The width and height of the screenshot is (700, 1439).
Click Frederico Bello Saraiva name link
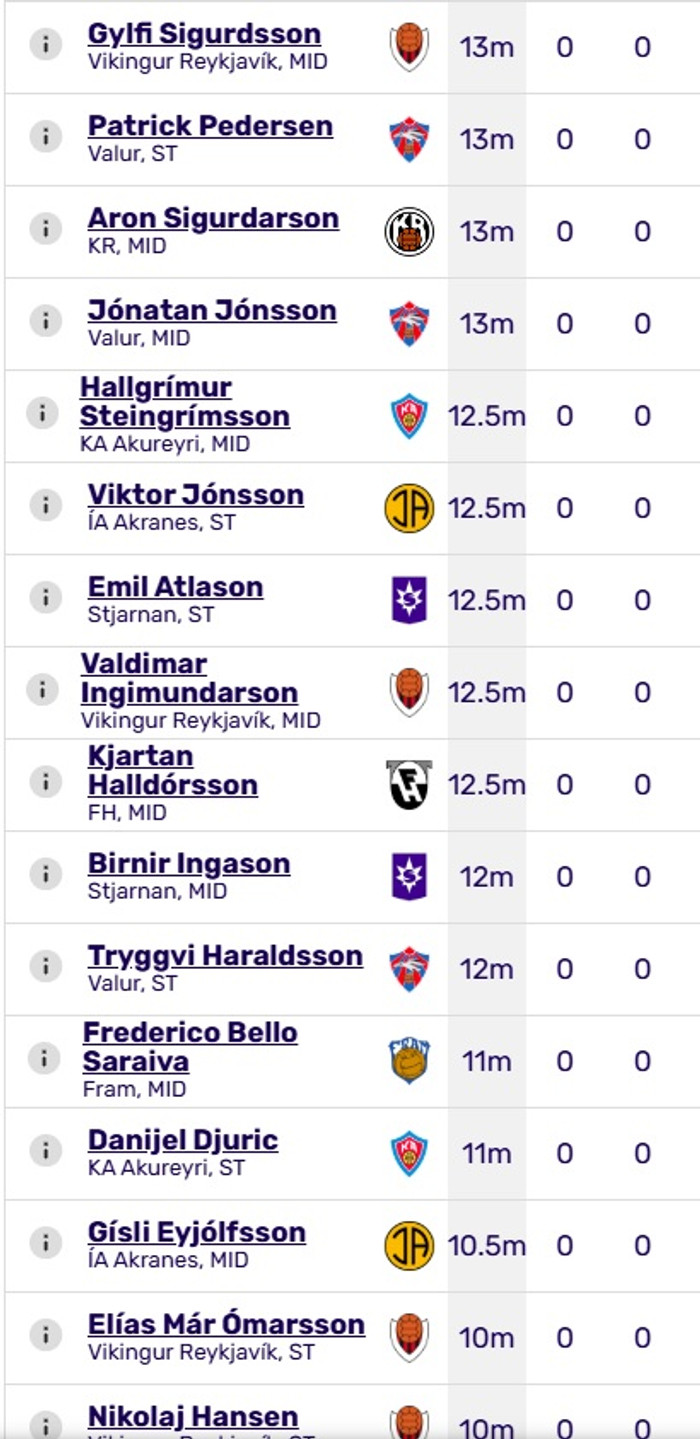189,1046
